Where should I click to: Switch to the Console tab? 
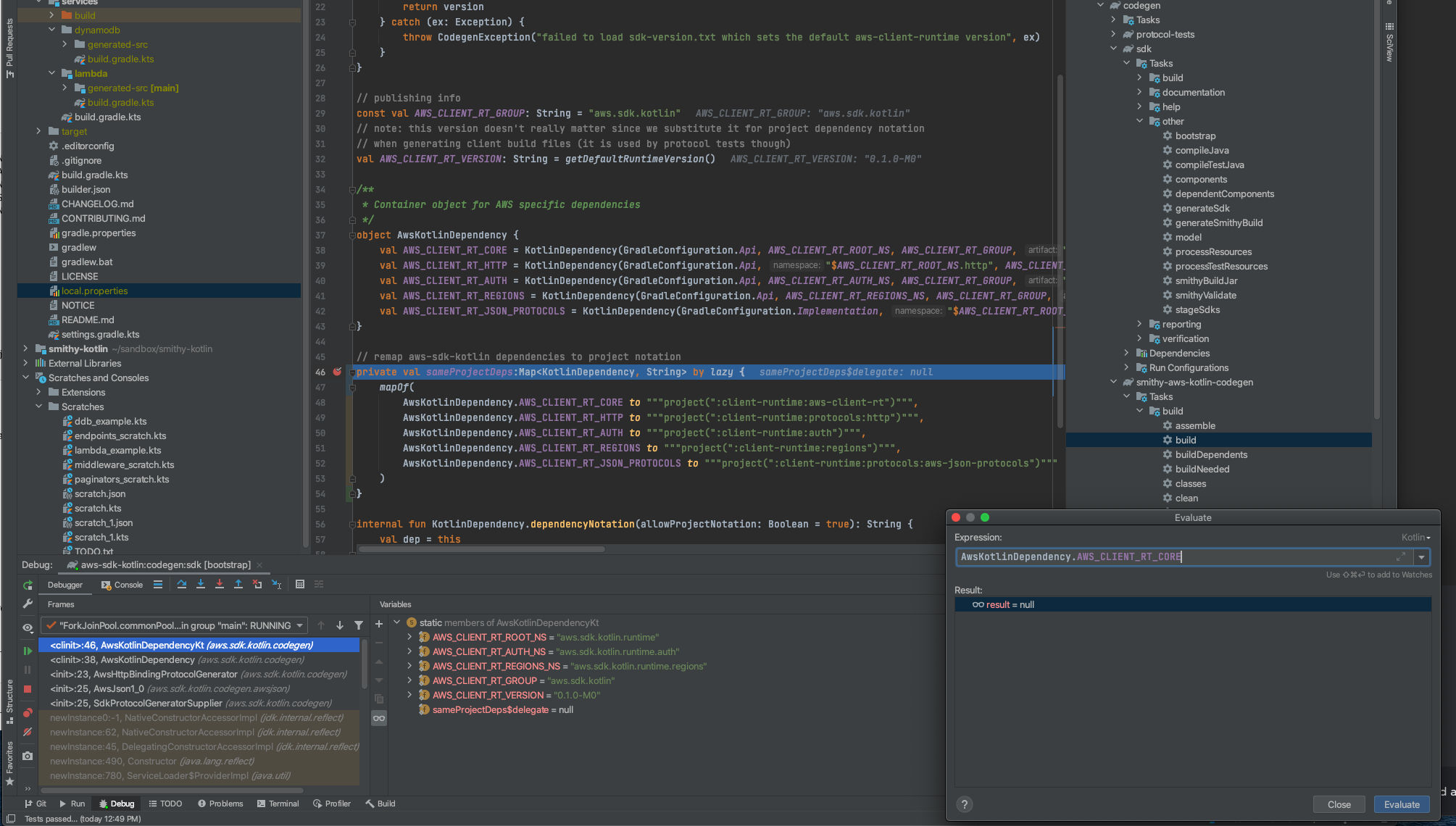(122, 585)
